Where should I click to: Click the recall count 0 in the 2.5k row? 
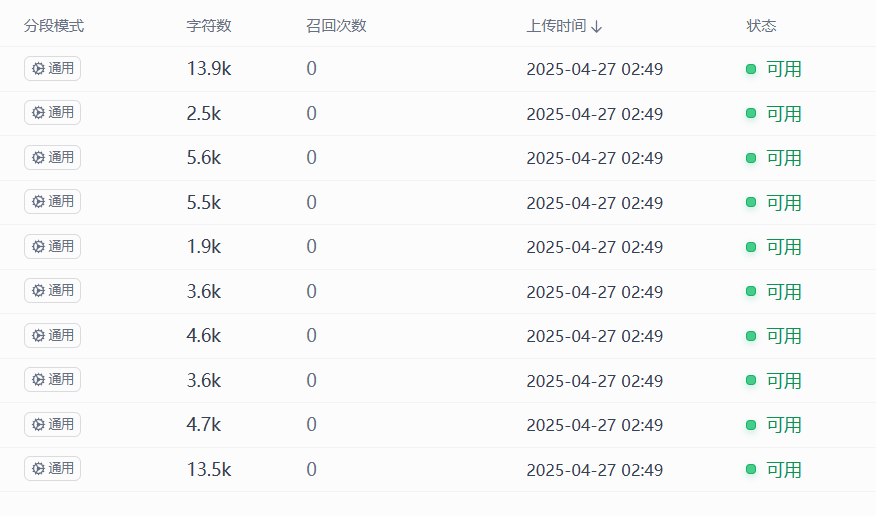pos(312,113)
